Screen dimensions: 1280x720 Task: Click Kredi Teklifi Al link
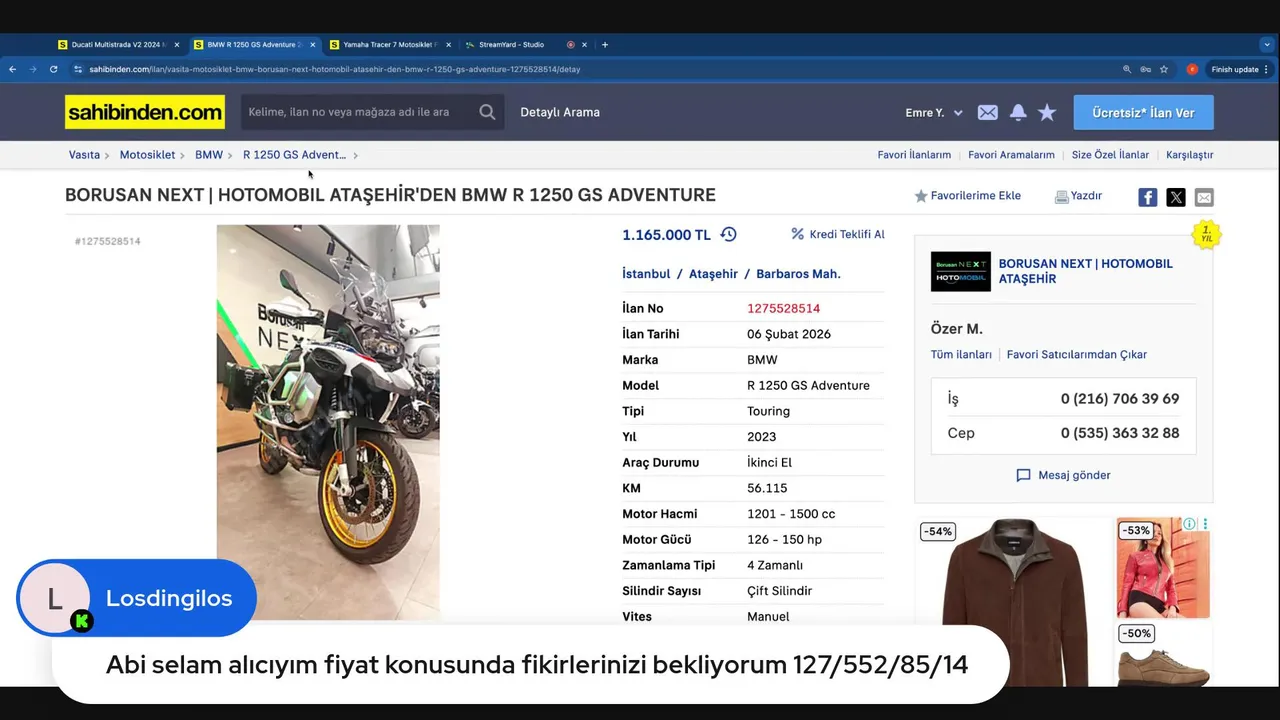point(838,234)
